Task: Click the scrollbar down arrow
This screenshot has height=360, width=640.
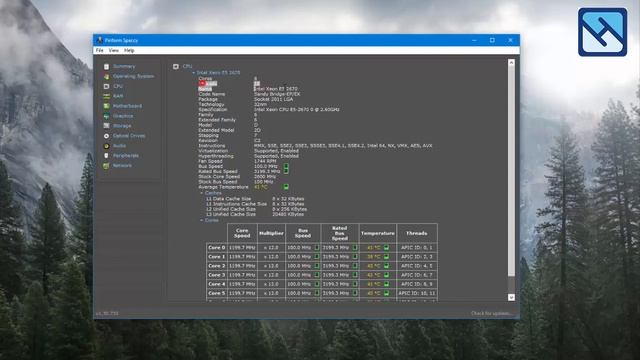Action: [511, 298]
